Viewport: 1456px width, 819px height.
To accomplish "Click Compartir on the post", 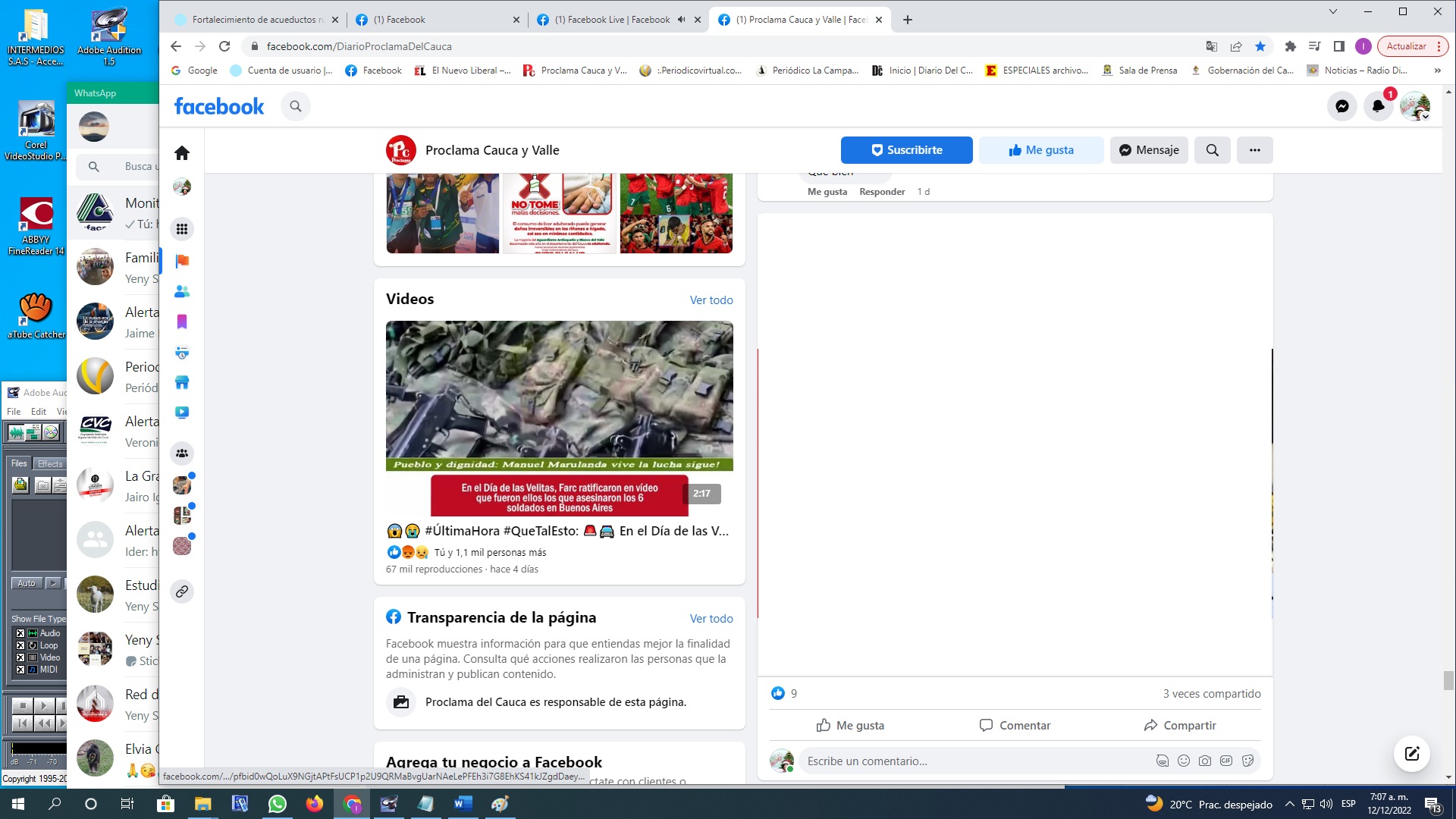I will 1180,726.
